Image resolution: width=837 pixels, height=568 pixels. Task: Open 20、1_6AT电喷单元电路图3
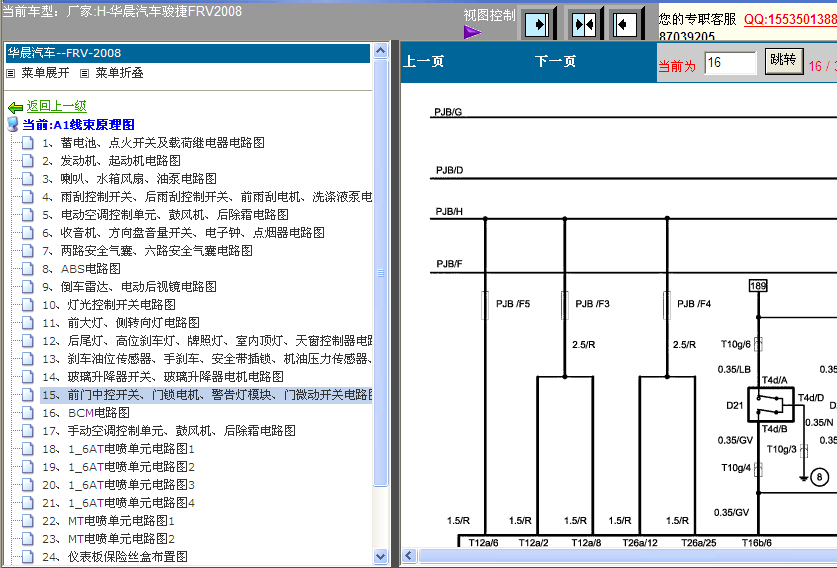pyautogui.click(x=119, y=485)
